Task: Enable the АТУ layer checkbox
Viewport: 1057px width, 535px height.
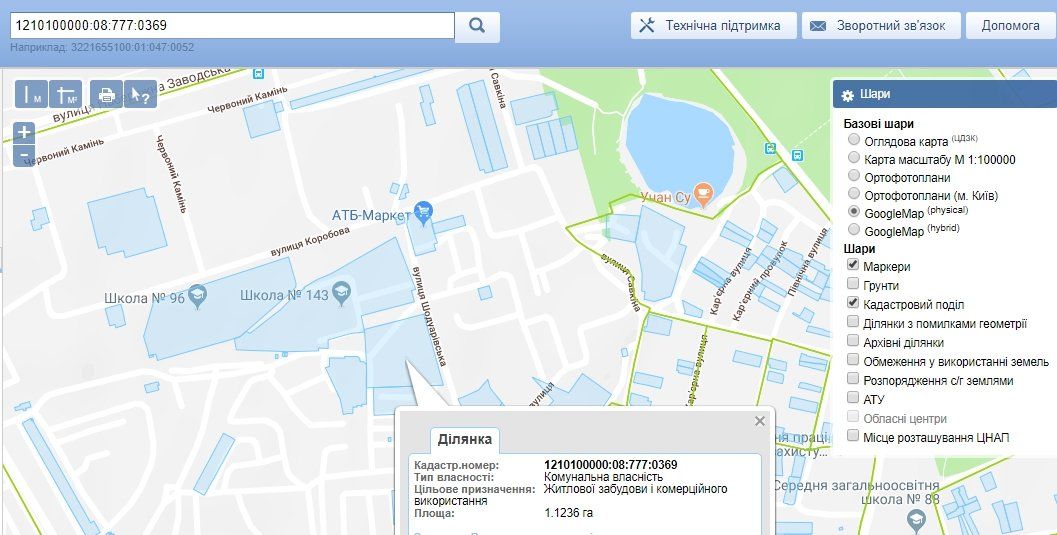Action: [853, 398]
